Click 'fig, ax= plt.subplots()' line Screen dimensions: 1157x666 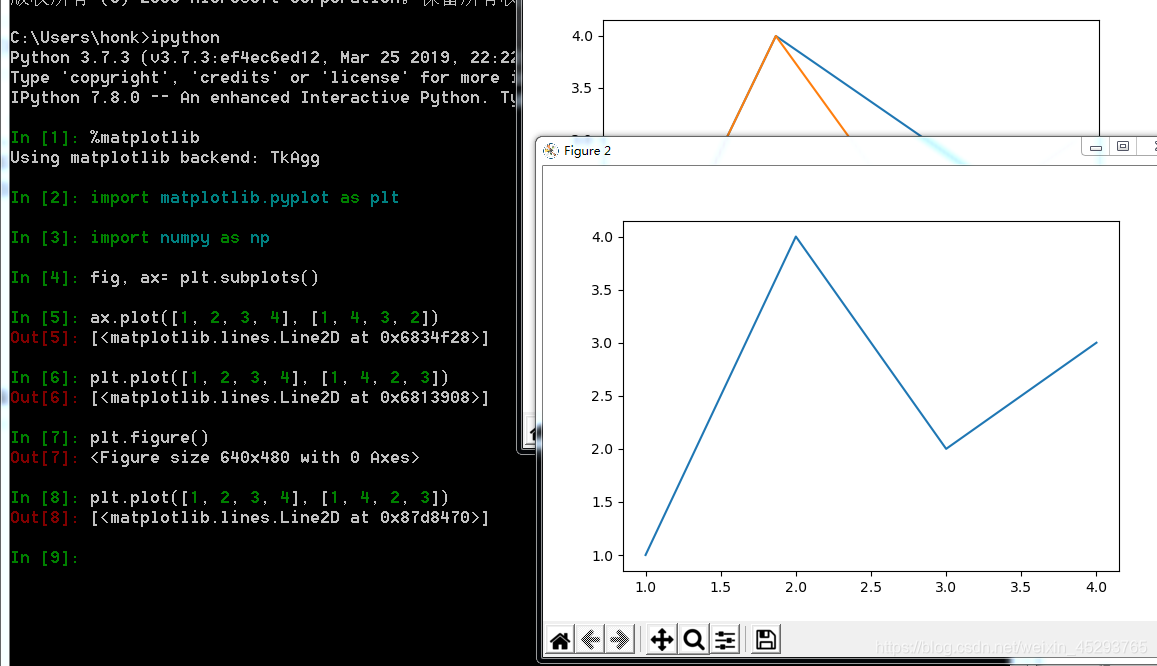coord(204,277)
